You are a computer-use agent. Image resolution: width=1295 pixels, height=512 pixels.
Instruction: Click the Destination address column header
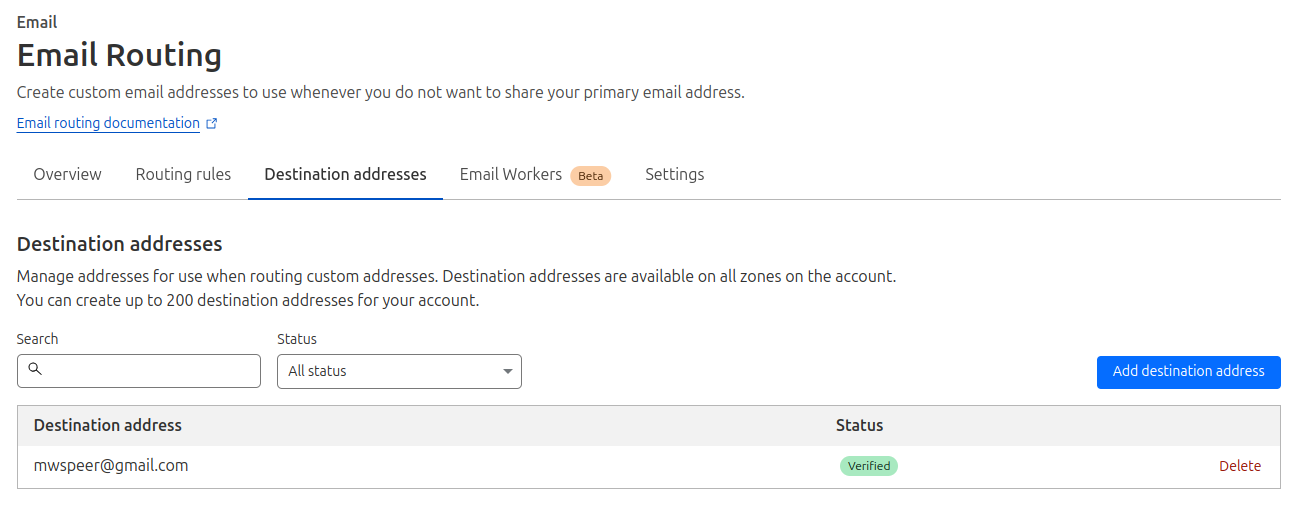coord(108,426)
